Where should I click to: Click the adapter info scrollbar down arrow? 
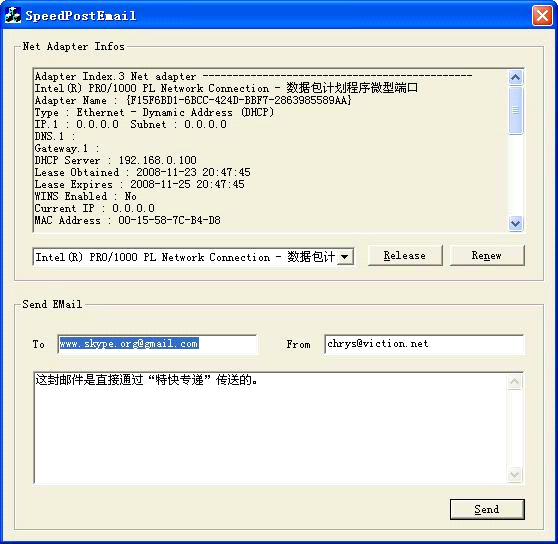click(515, 223)
